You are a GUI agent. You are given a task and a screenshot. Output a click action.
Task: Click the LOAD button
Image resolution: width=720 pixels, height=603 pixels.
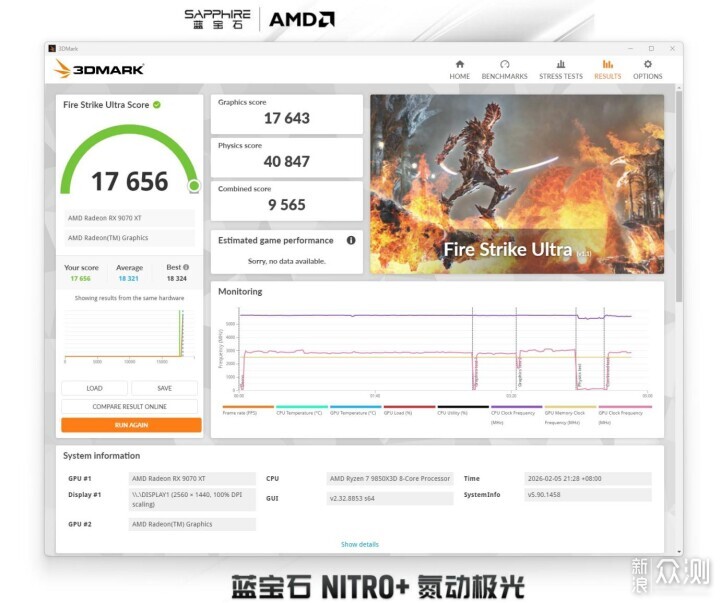click(x=95, y=388)
